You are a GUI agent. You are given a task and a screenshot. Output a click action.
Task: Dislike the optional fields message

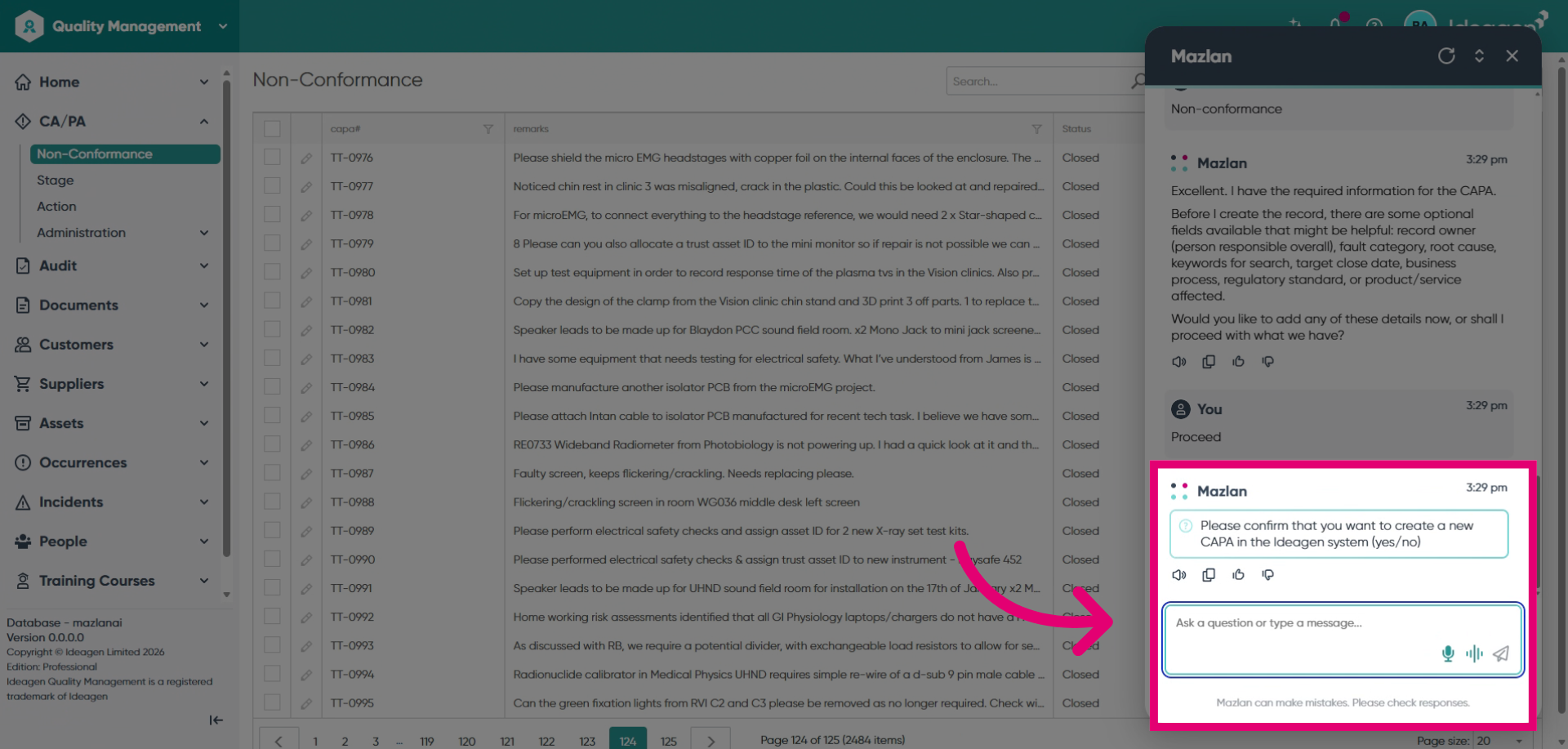click(1267, 361)
